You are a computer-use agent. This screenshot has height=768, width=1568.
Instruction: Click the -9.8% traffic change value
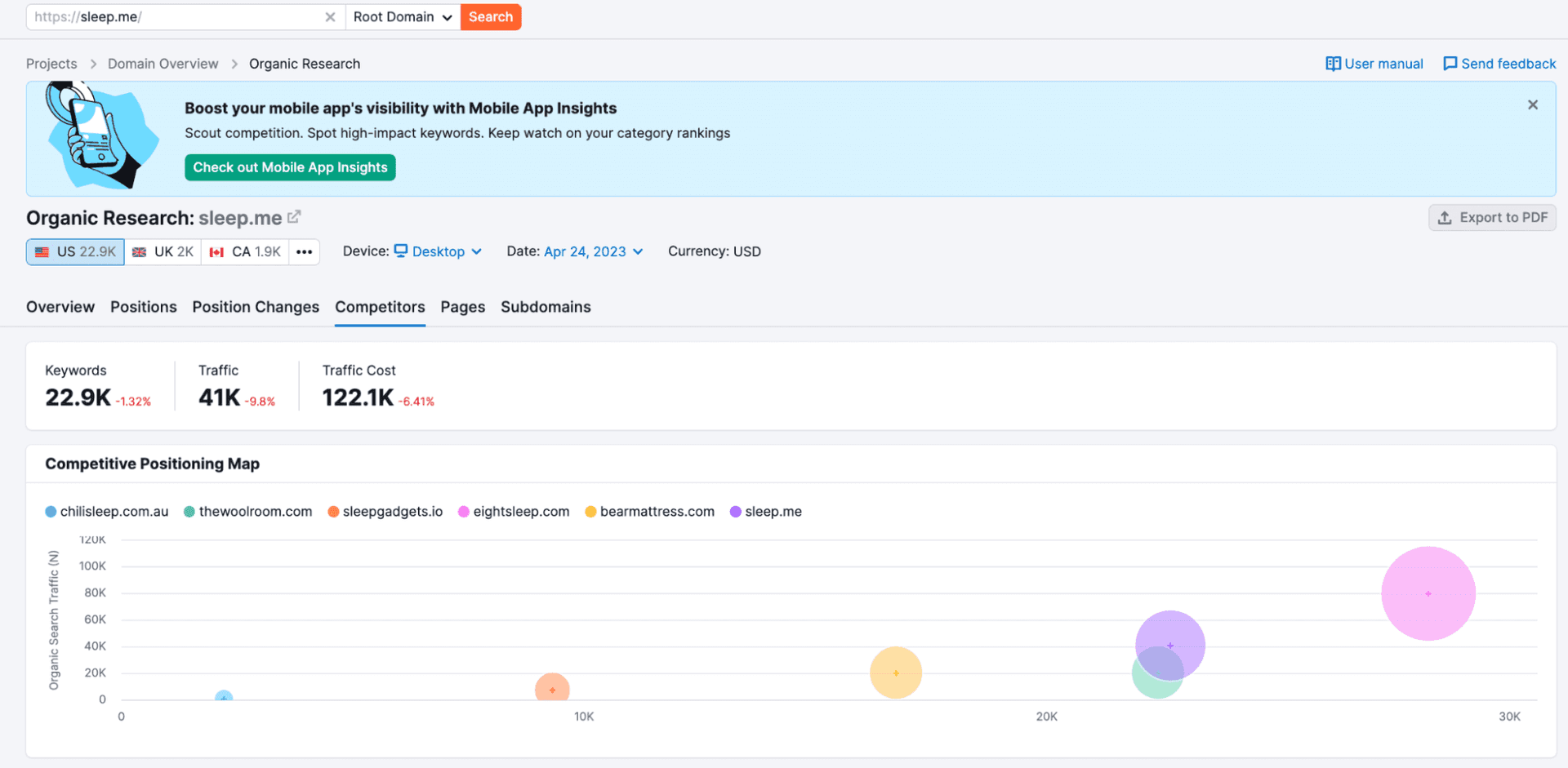coord(261,402)
